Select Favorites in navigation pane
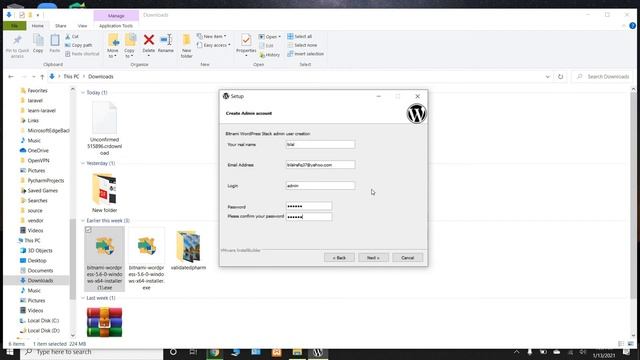Image resolution: width=640 pixels, height=360 pixels. tap(37, 91)
